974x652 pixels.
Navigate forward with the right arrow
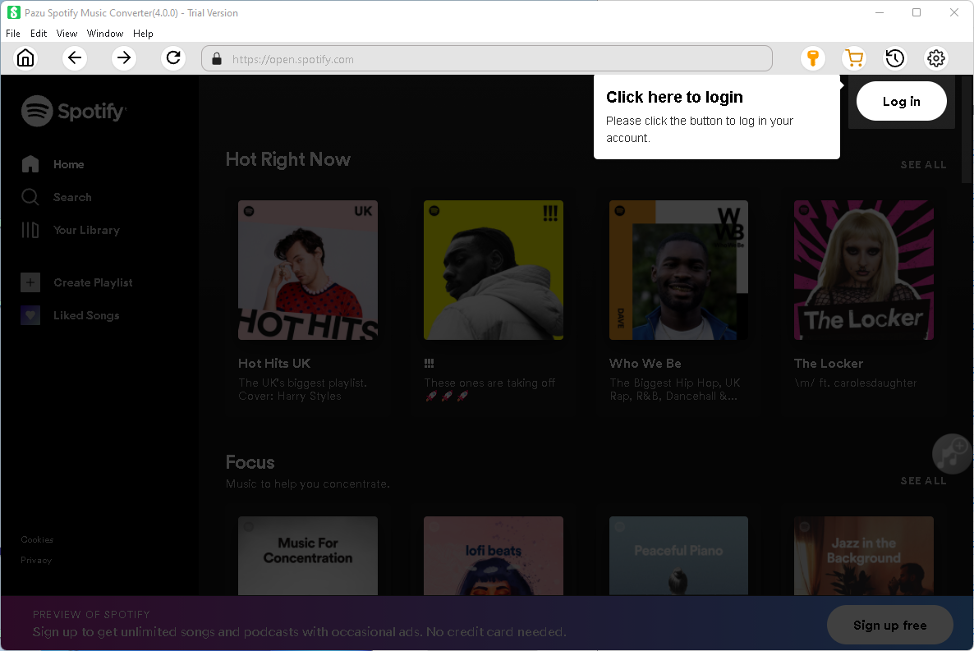pyautogui.click(x=124, y=58)
